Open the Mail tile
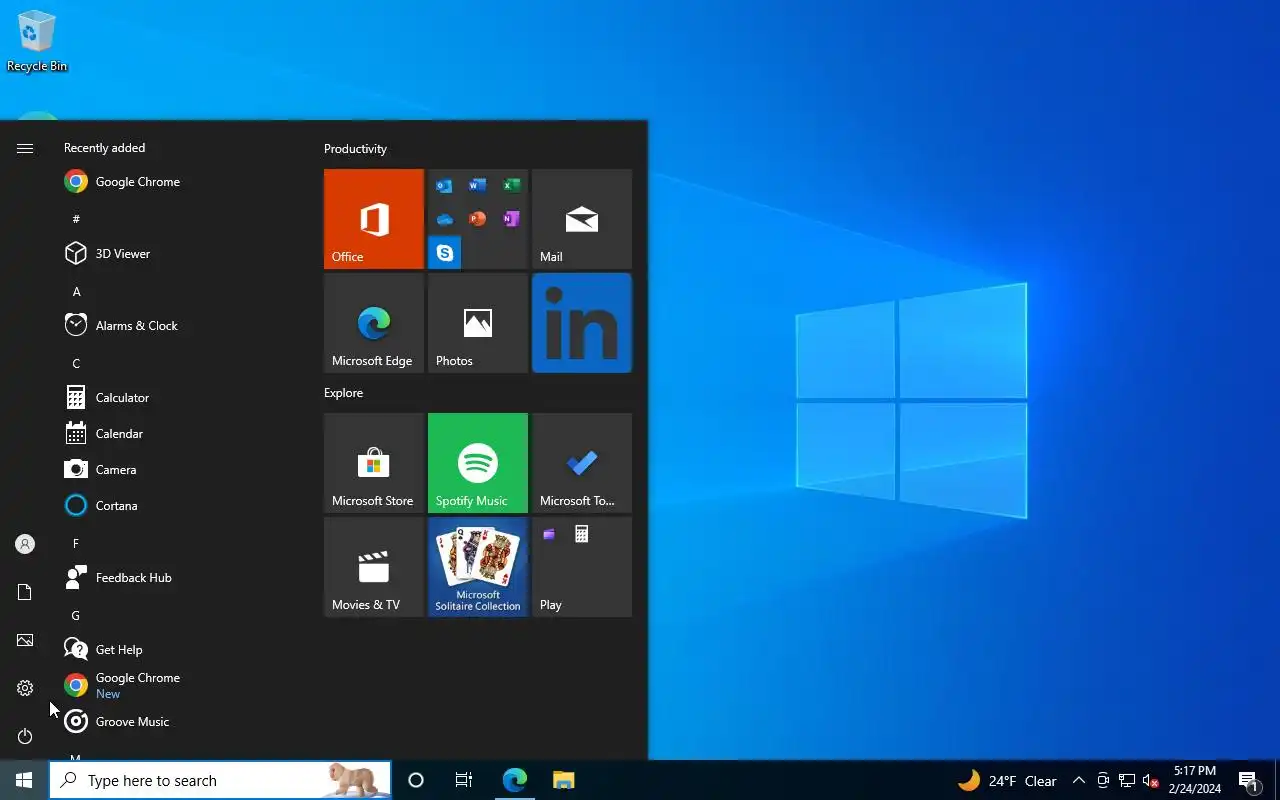Image resolution: width=1280 pixels, height=800 pixels. (x=582, y=219)
